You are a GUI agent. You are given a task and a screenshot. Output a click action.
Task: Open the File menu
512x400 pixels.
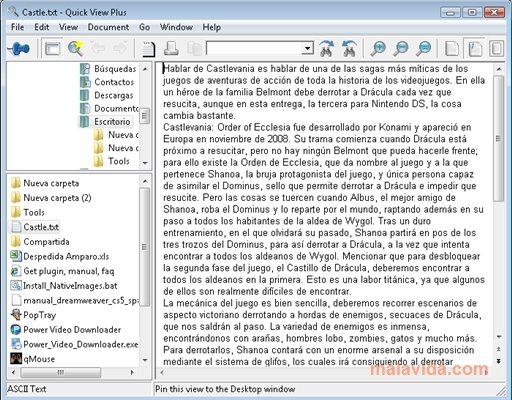point(17,27)
